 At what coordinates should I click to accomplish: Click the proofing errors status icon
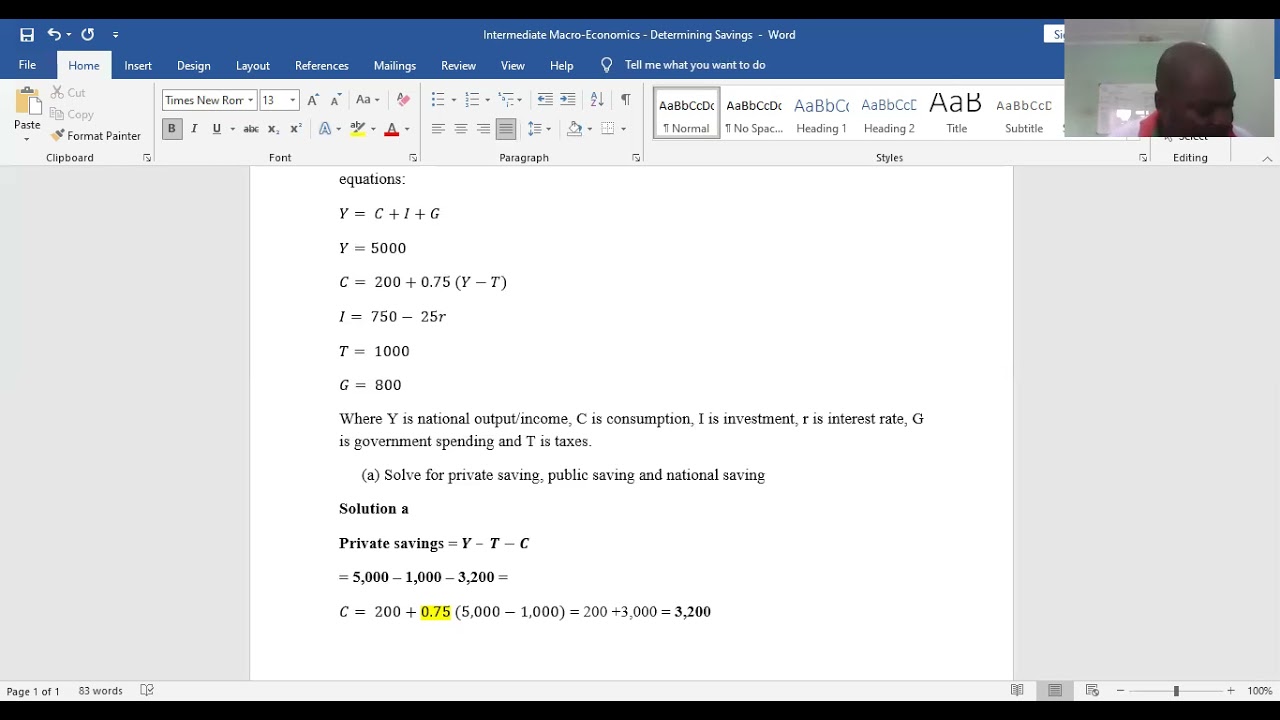click(x=147, y=691)
